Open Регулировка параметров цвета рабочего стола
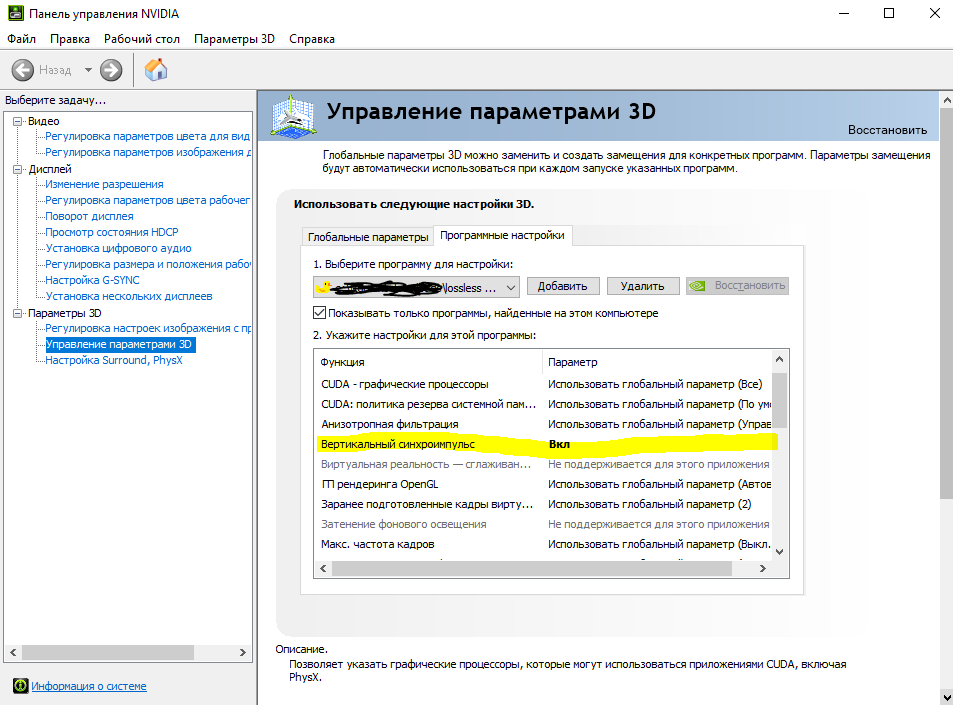The height and width of the screenshot is (705, 953). tap(148, 200)
